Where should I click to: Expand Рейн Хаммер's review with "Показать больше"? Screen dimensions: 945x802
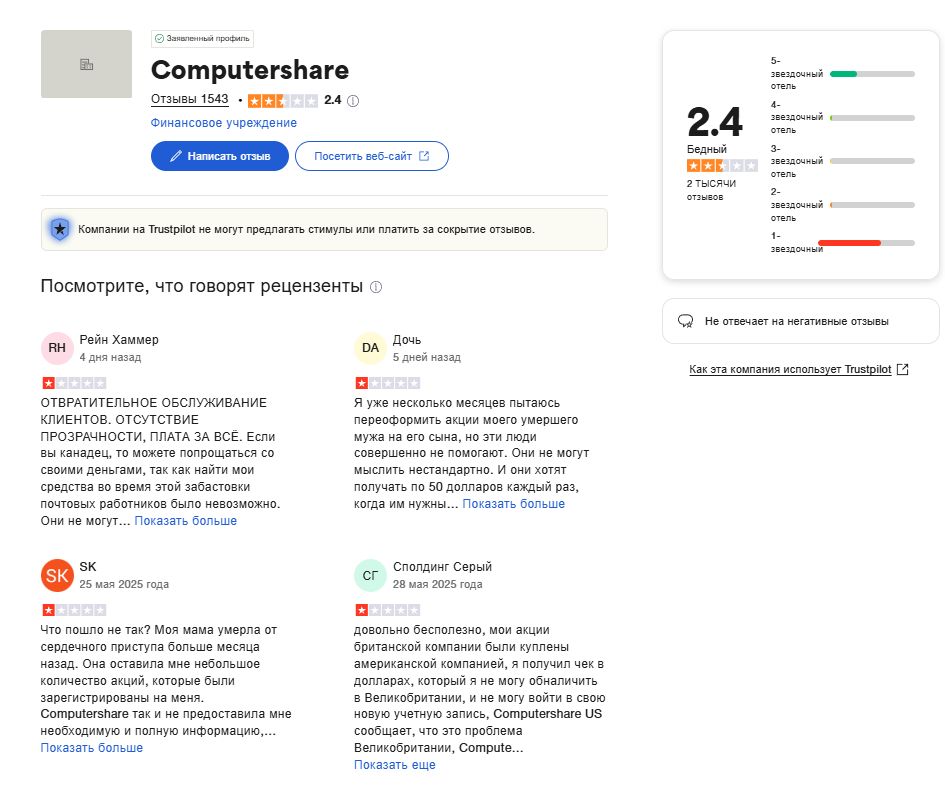186,521
